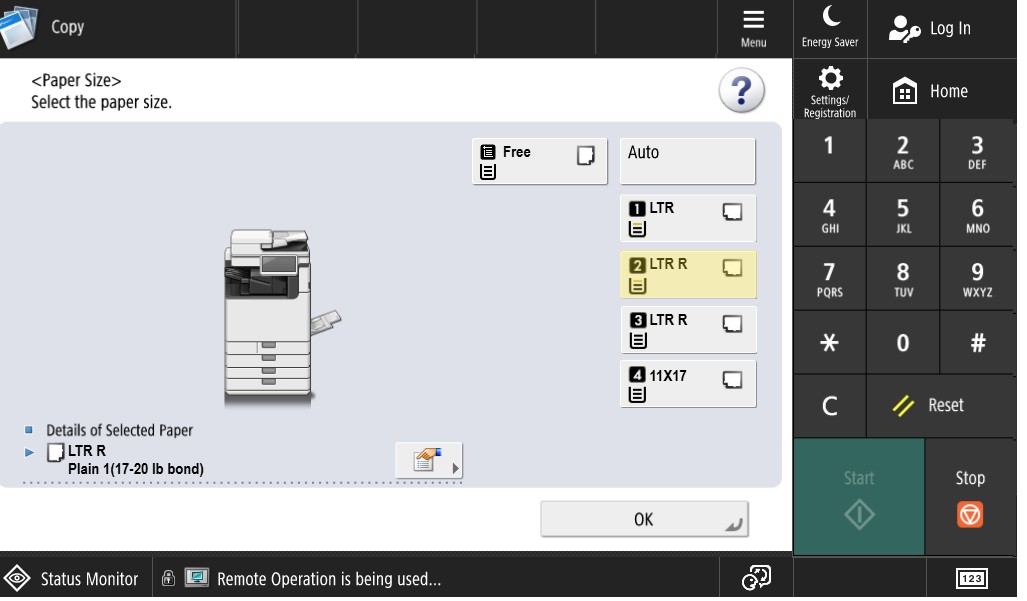The width and height of the screenshot is (1027, 601).
Task: Tap numeric key 8 TUV
Action: [903, 279]
